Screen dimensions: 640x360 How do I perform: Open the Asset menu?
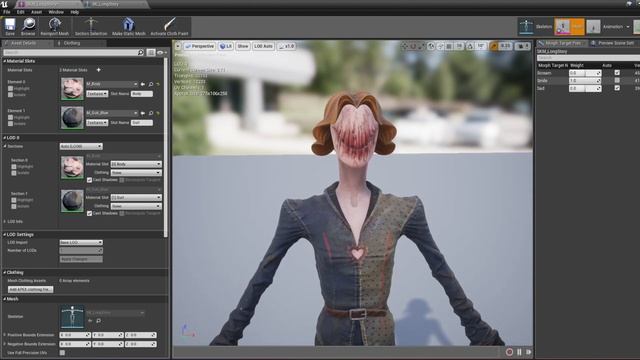tap(36, 12)
